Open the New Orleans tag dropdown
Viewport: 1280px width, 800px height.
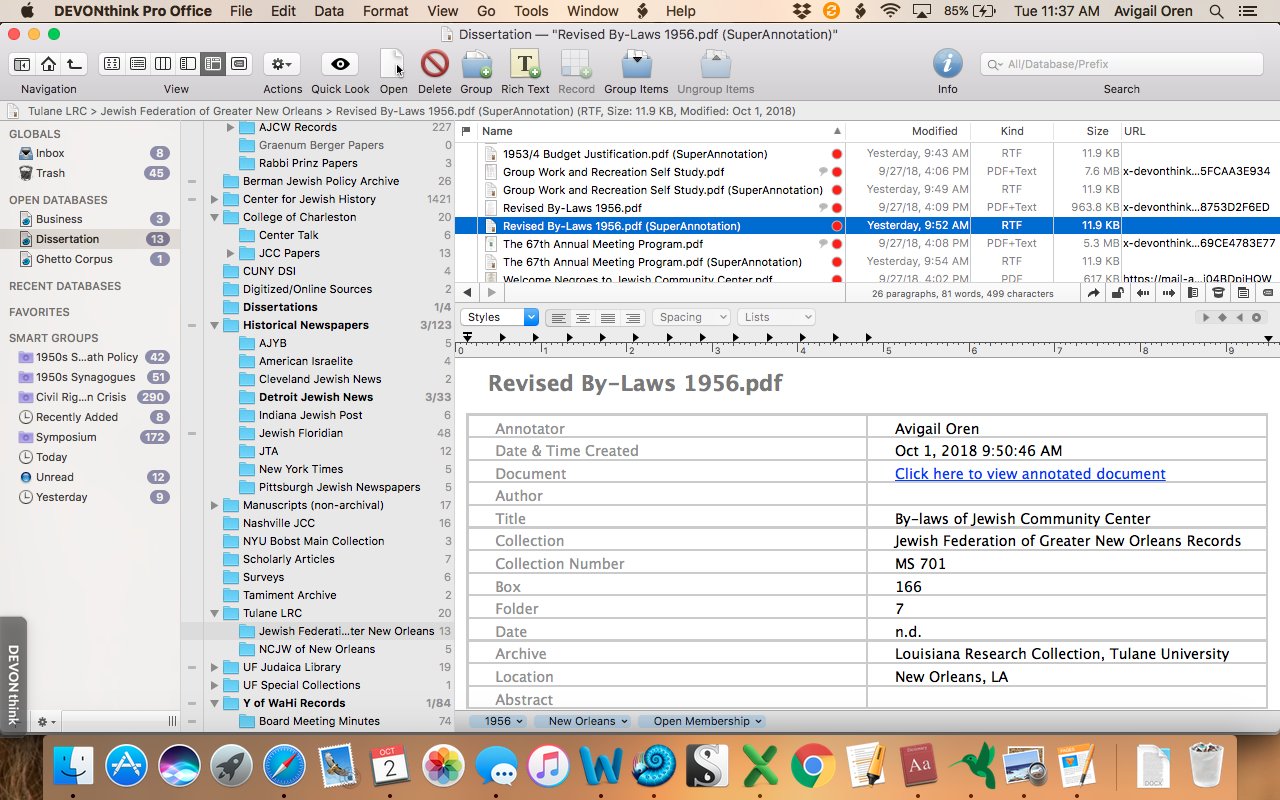coord(585,721)
